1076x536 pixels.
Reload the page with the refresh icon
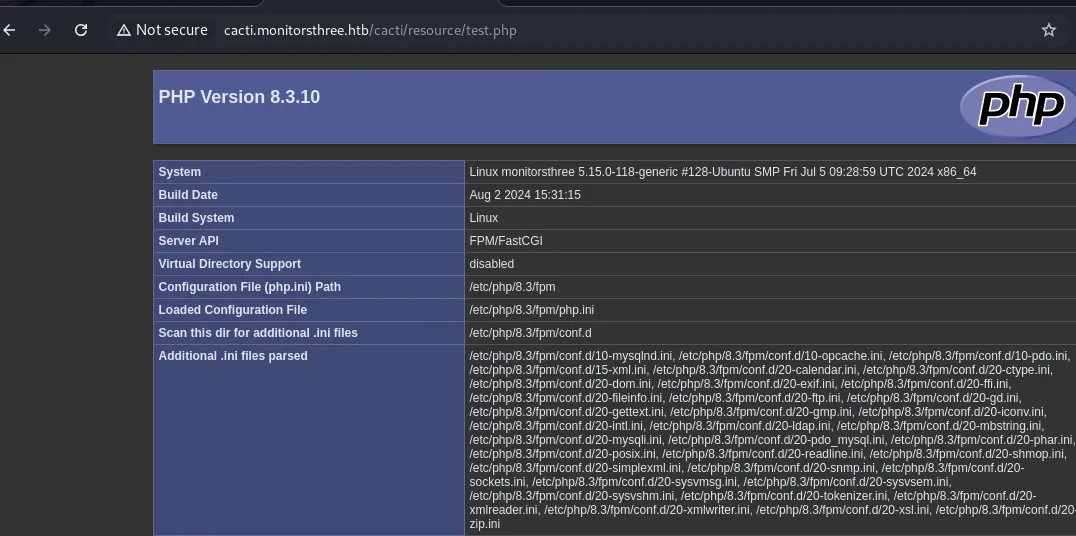(81, 30)
